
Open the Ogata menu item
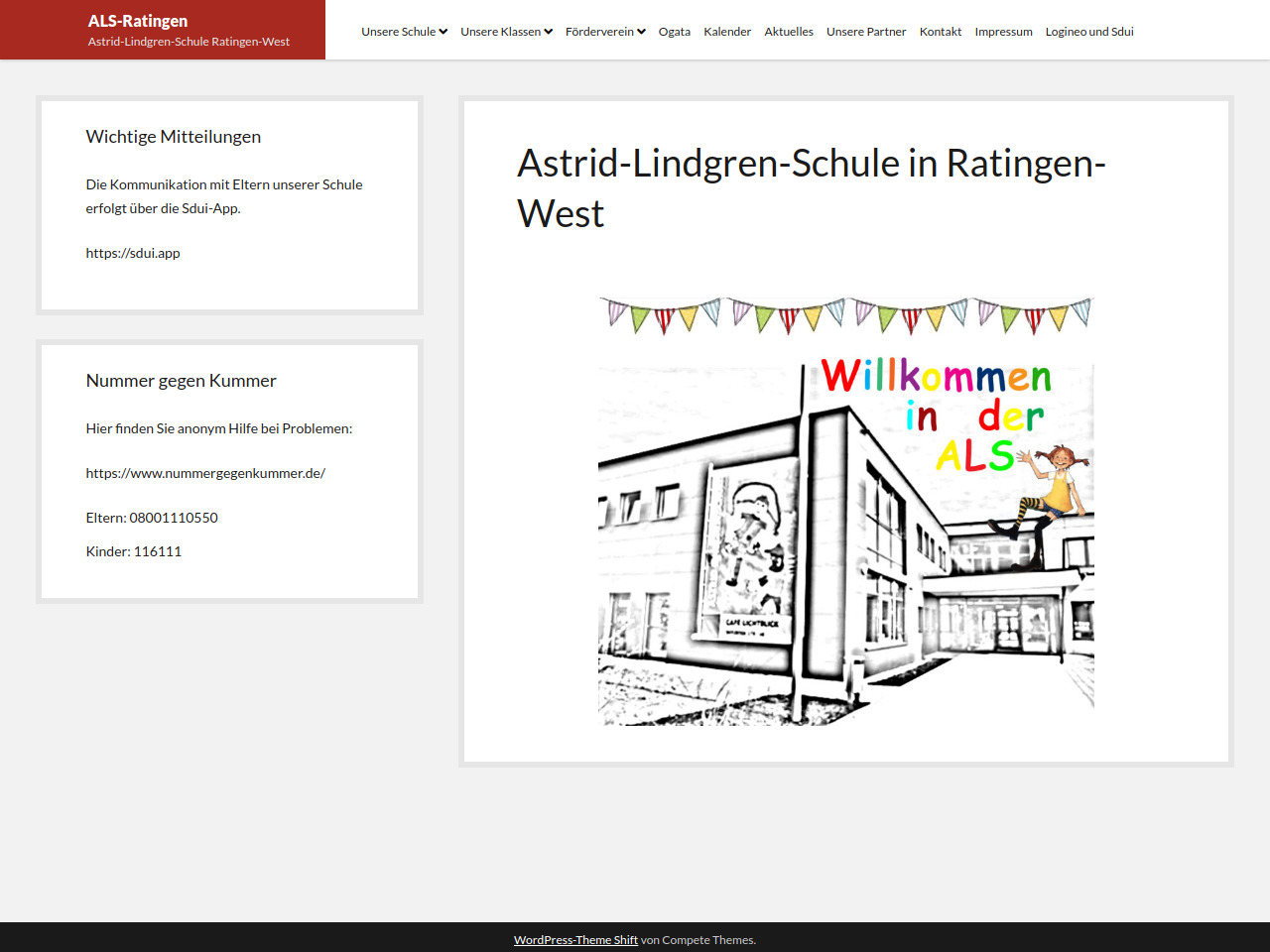[x=674, y=32]
